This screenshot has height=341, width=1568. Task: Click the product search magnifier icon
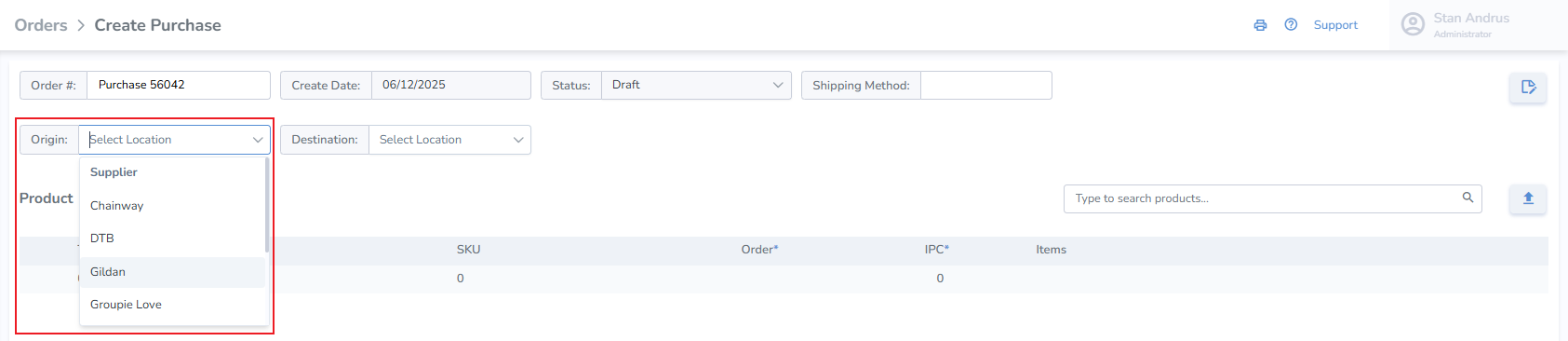[1467, 198]
